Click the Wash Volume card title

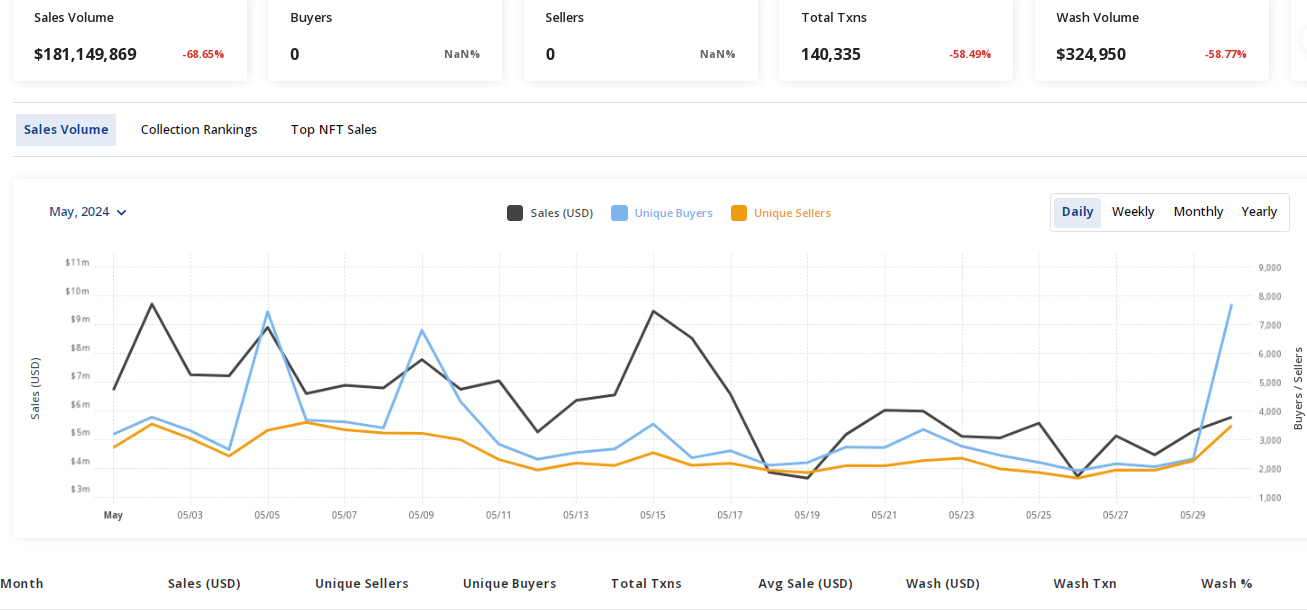tap(1097, 18)
